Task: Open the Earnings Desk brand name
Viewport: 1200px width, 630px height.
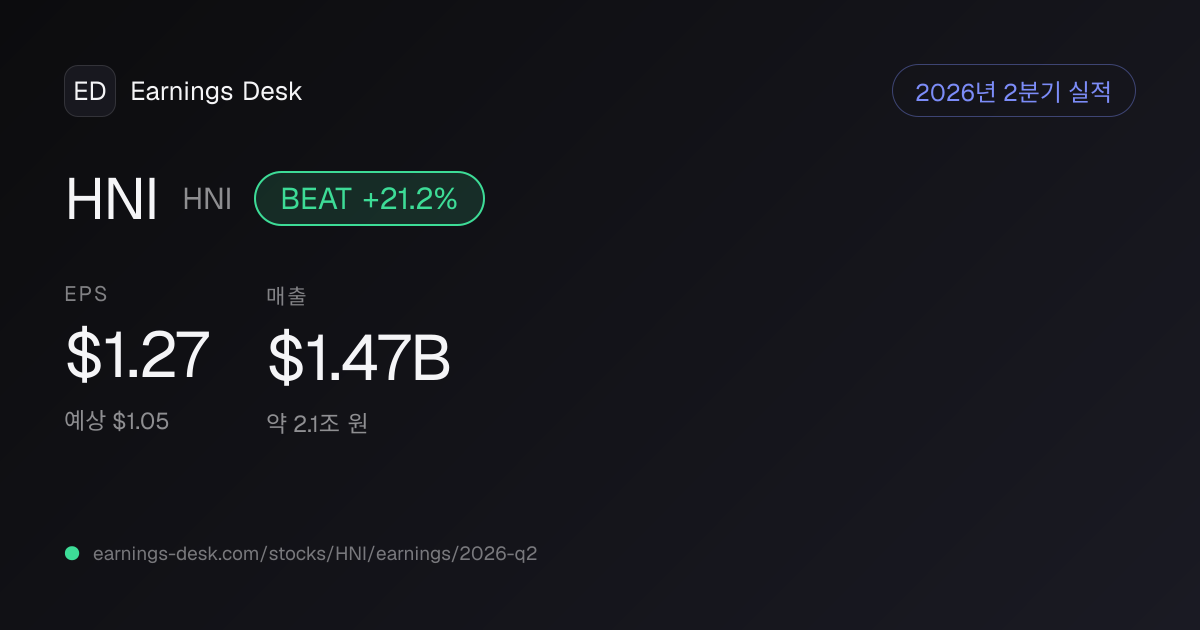Action: [216, 92]
